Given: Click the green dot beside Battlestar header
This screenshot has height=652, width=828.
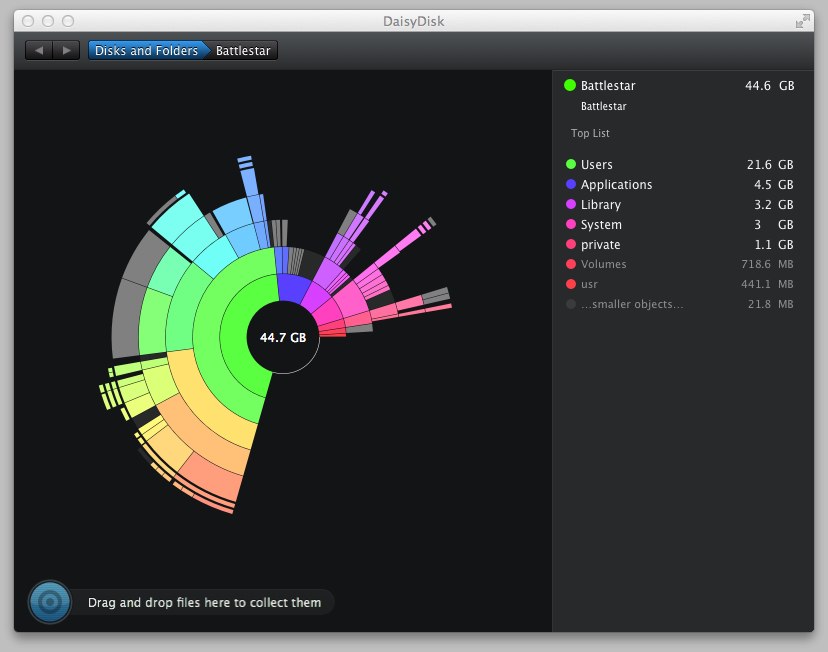Looking at the screenshot, I should tap(570, 85).
